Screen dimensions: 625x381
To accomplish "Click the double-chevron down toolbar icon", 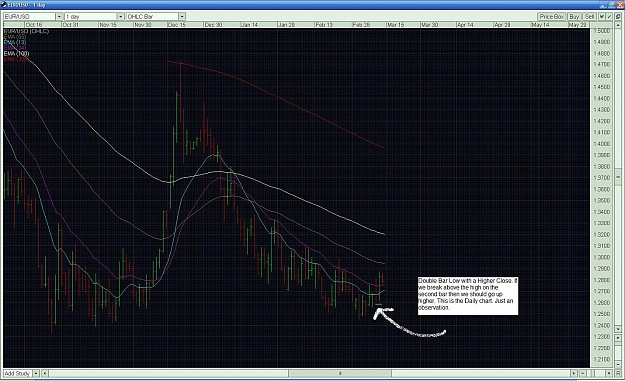I will (602, 17).
